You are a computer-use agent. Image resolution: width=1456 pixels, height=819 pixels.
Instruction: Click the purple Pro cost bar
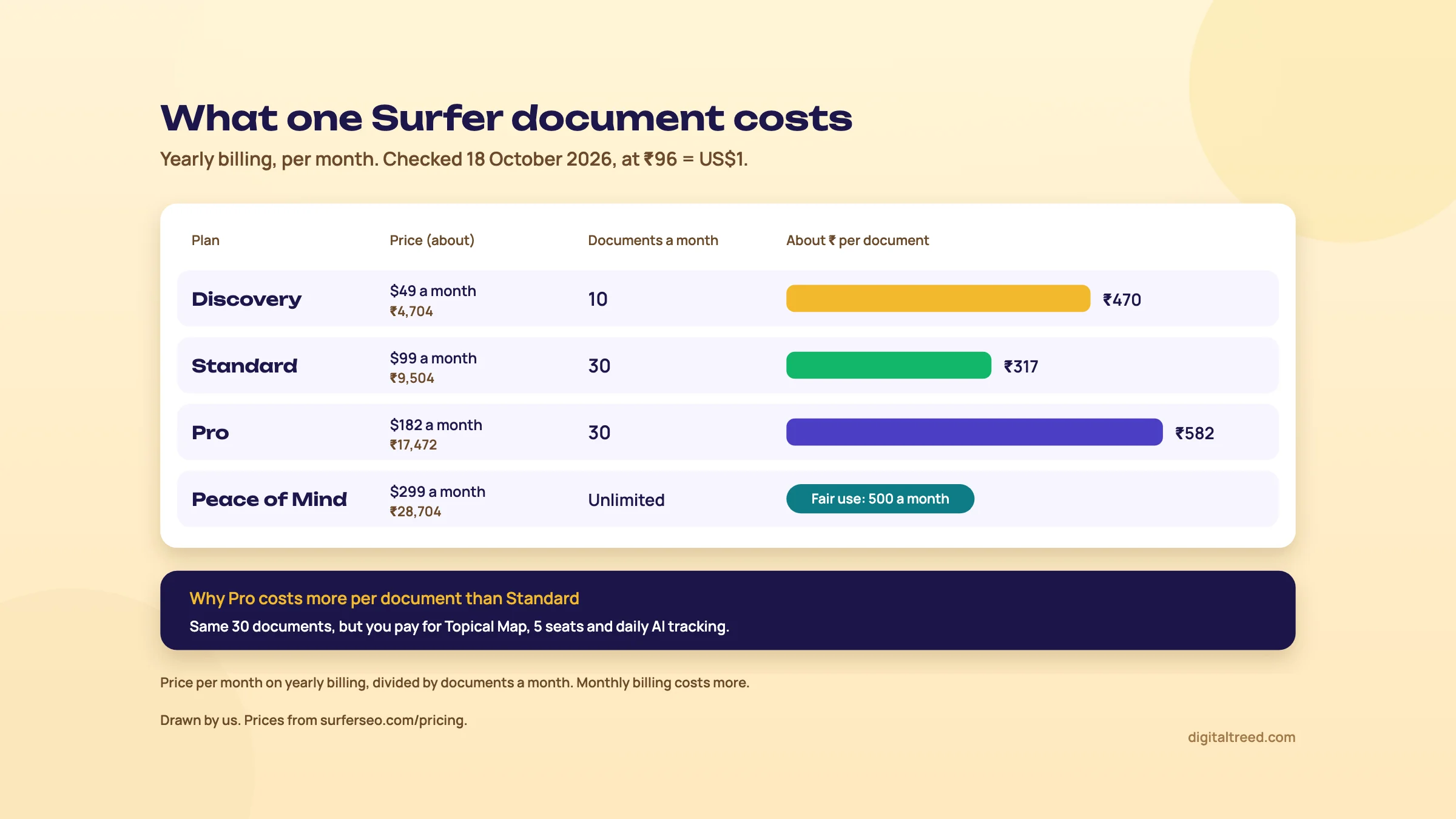click(974, 432)
